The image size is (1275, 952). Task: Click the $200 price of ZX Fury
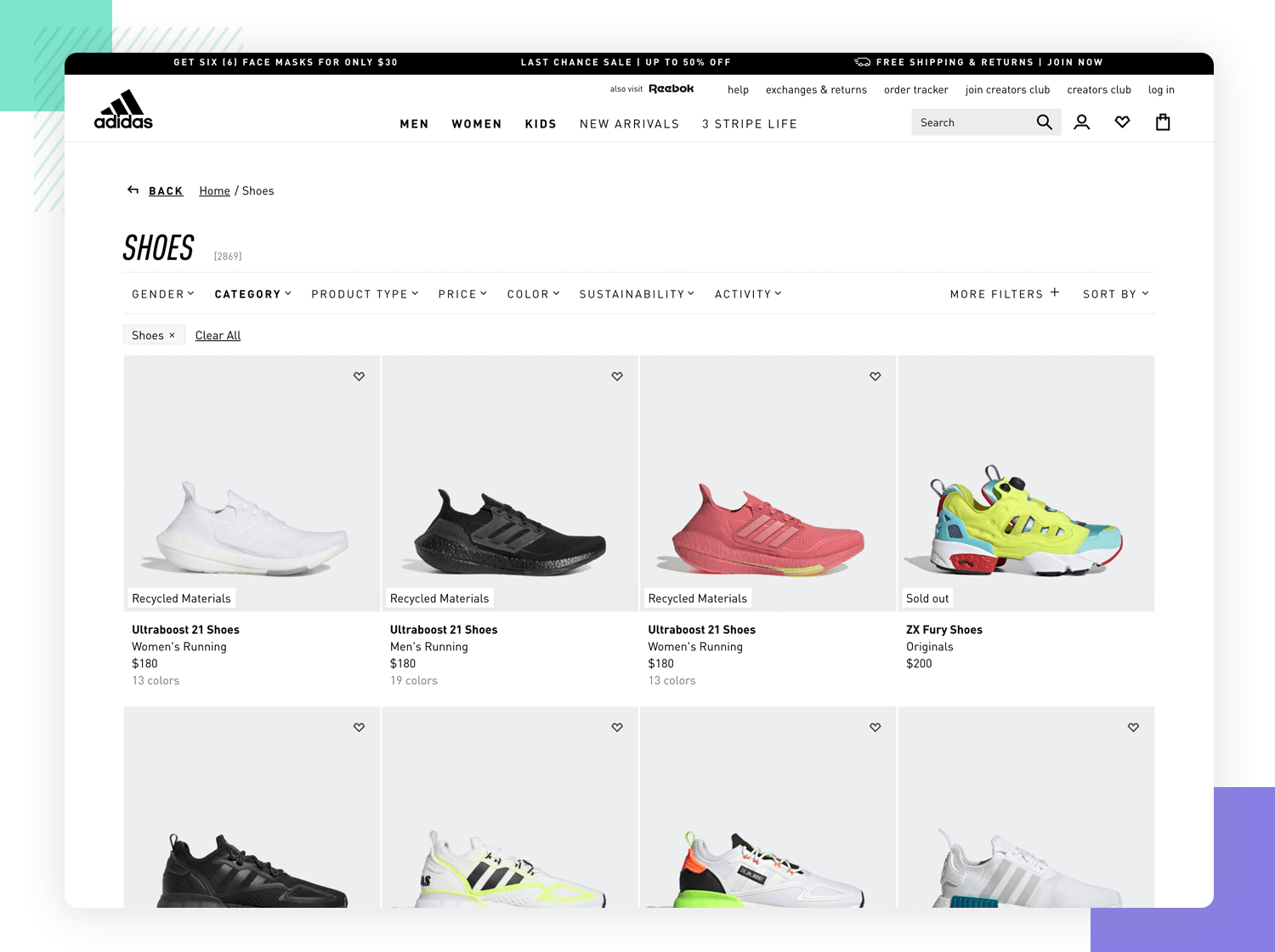click(x=919, y=664)
